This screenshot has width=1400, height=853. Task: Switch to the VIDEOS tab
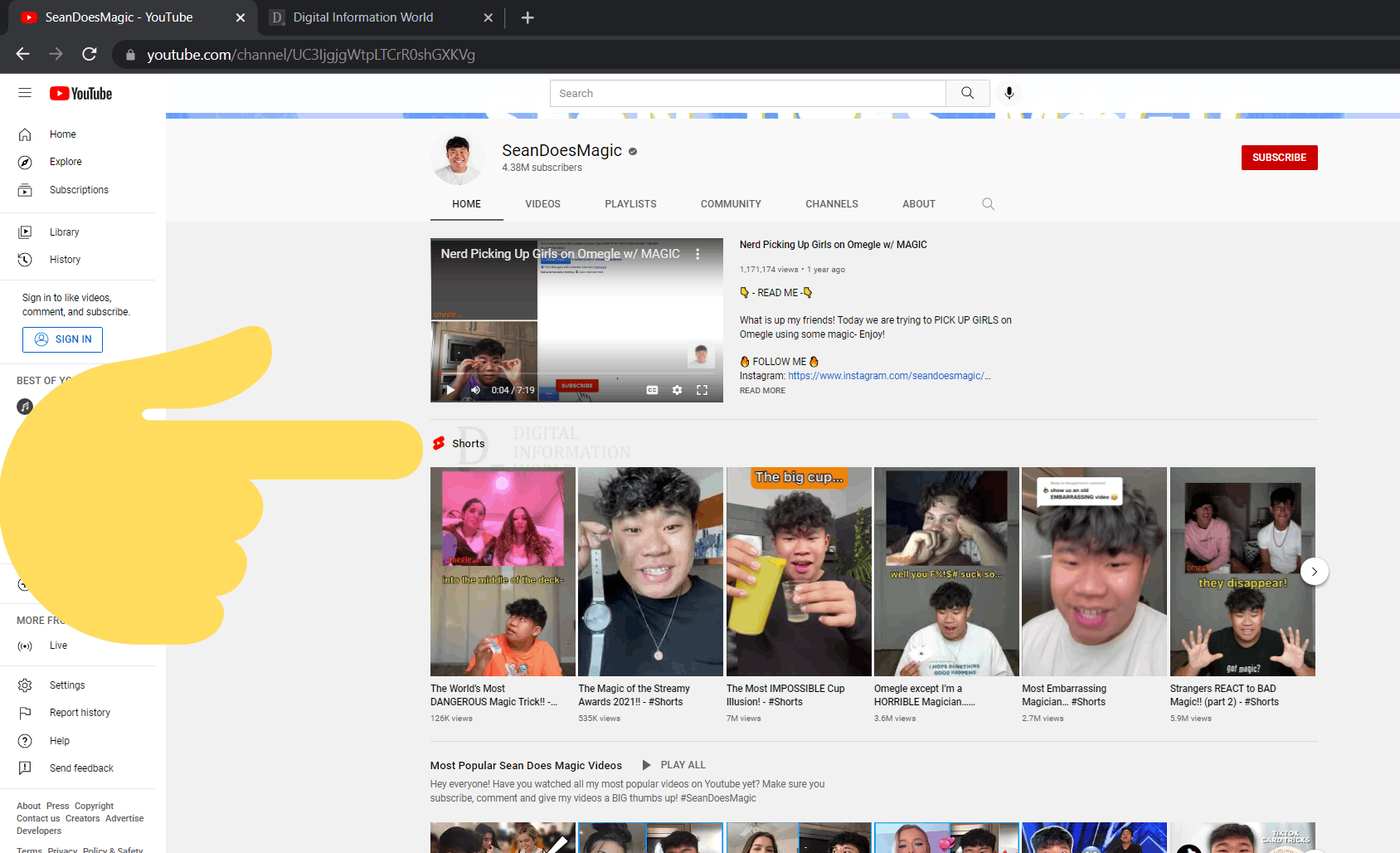click(x=542, y=204)
